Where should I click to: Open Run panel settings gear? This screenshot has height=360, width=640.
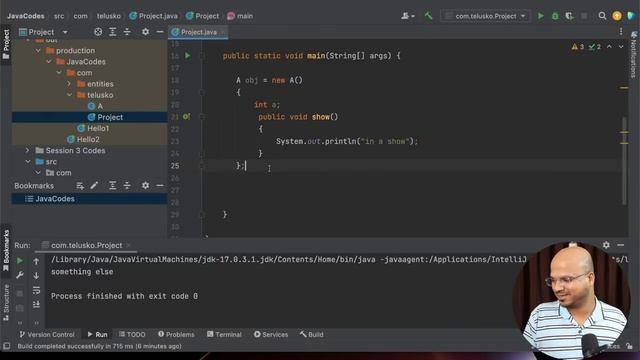[606, 245]
